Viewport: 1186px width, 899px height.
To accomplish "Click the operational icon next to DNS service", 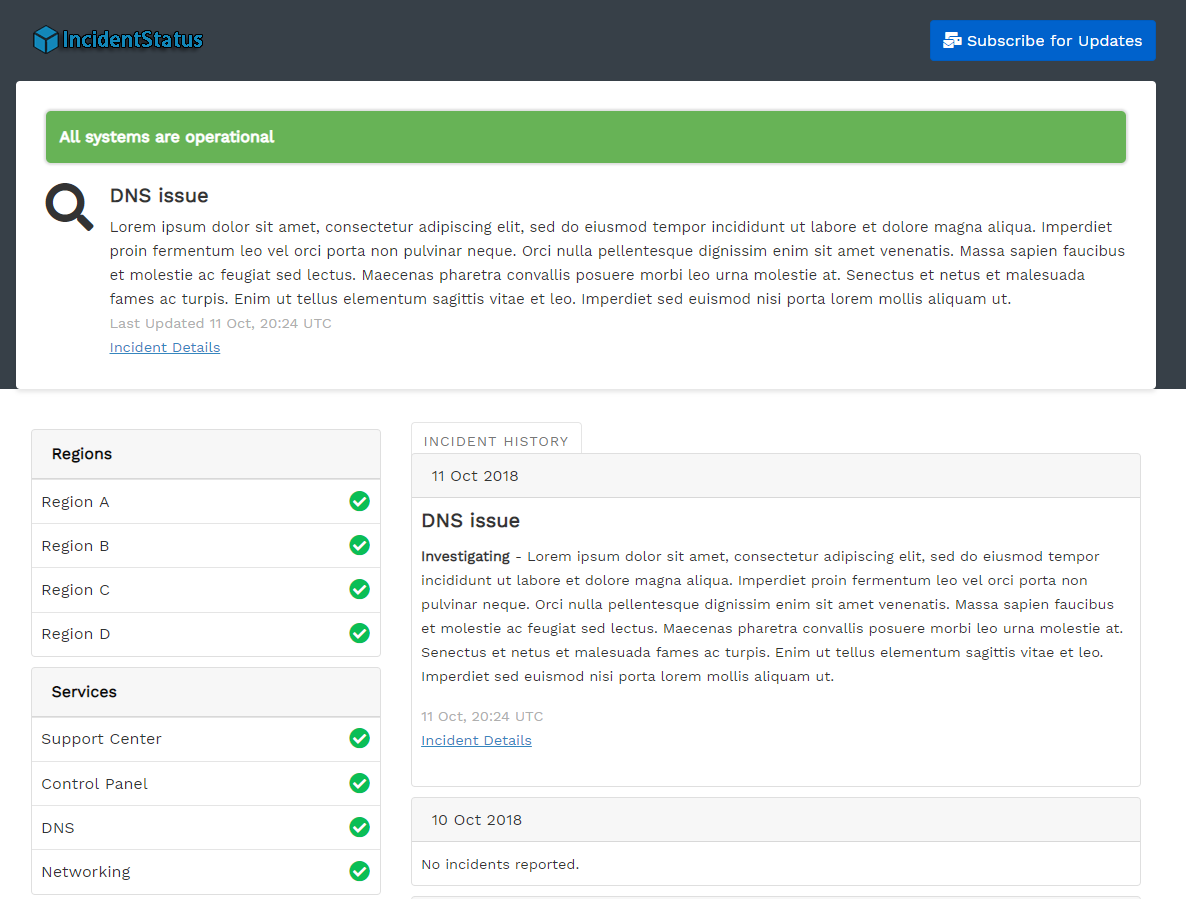I will pyautogui.click(x=359, y=827).
